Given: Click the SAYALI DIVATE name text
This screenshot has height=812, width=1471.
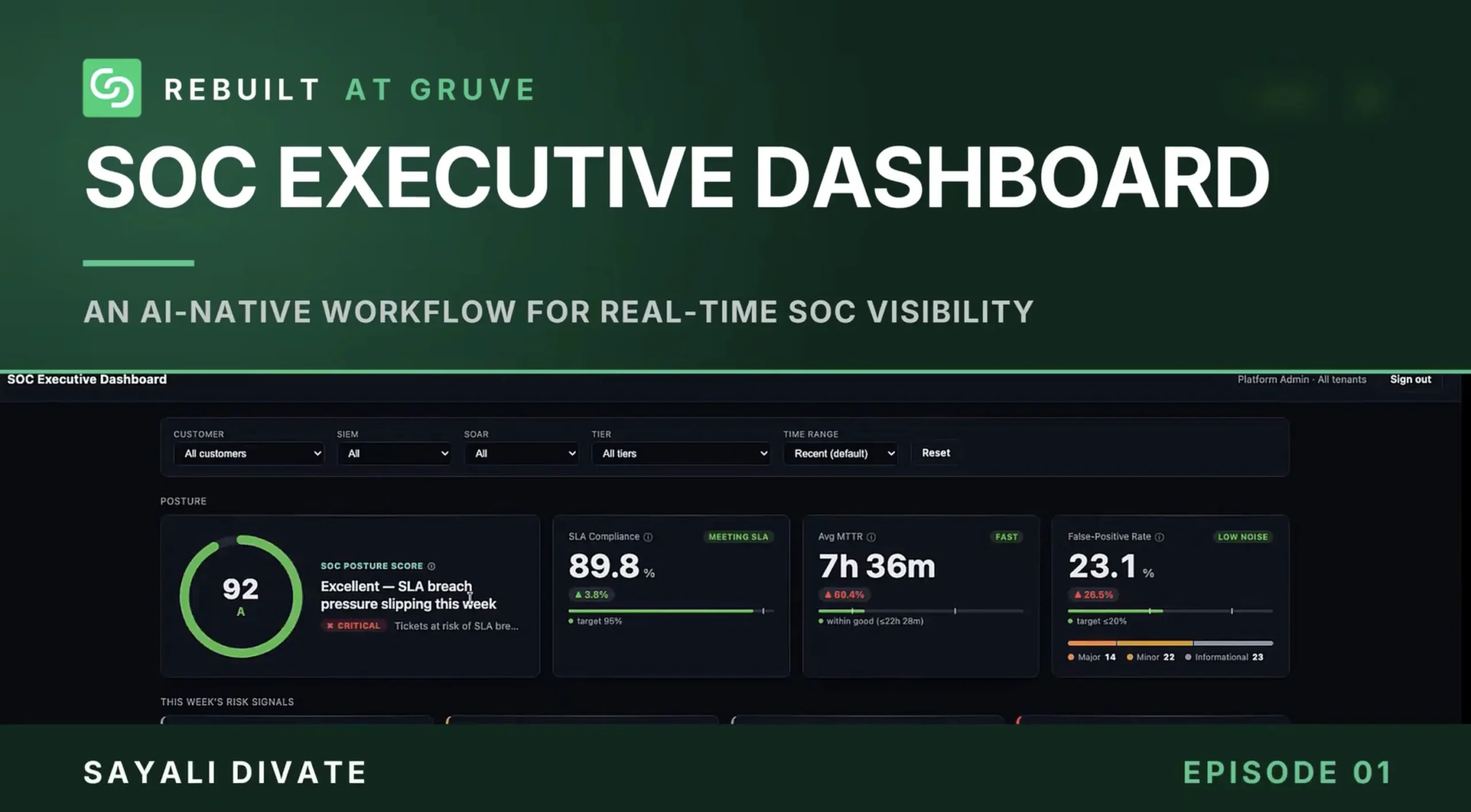Looking at the screenshot, I should coord(225,772).
